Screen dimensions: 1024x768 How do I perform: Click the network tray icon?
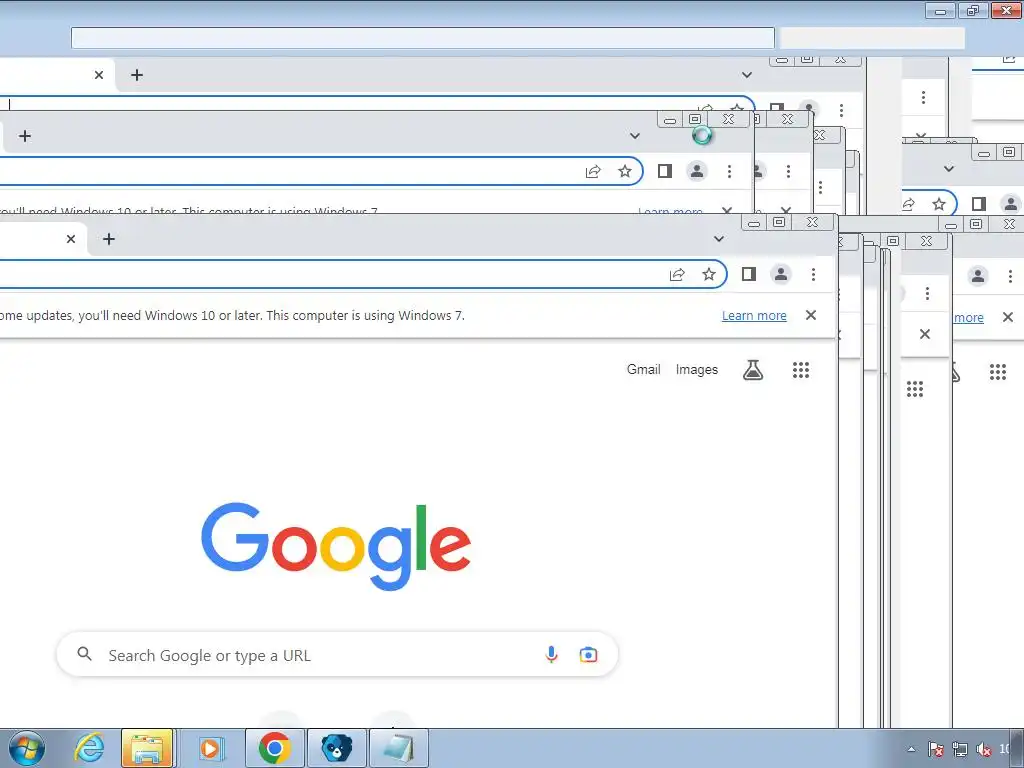coord(959,749)
